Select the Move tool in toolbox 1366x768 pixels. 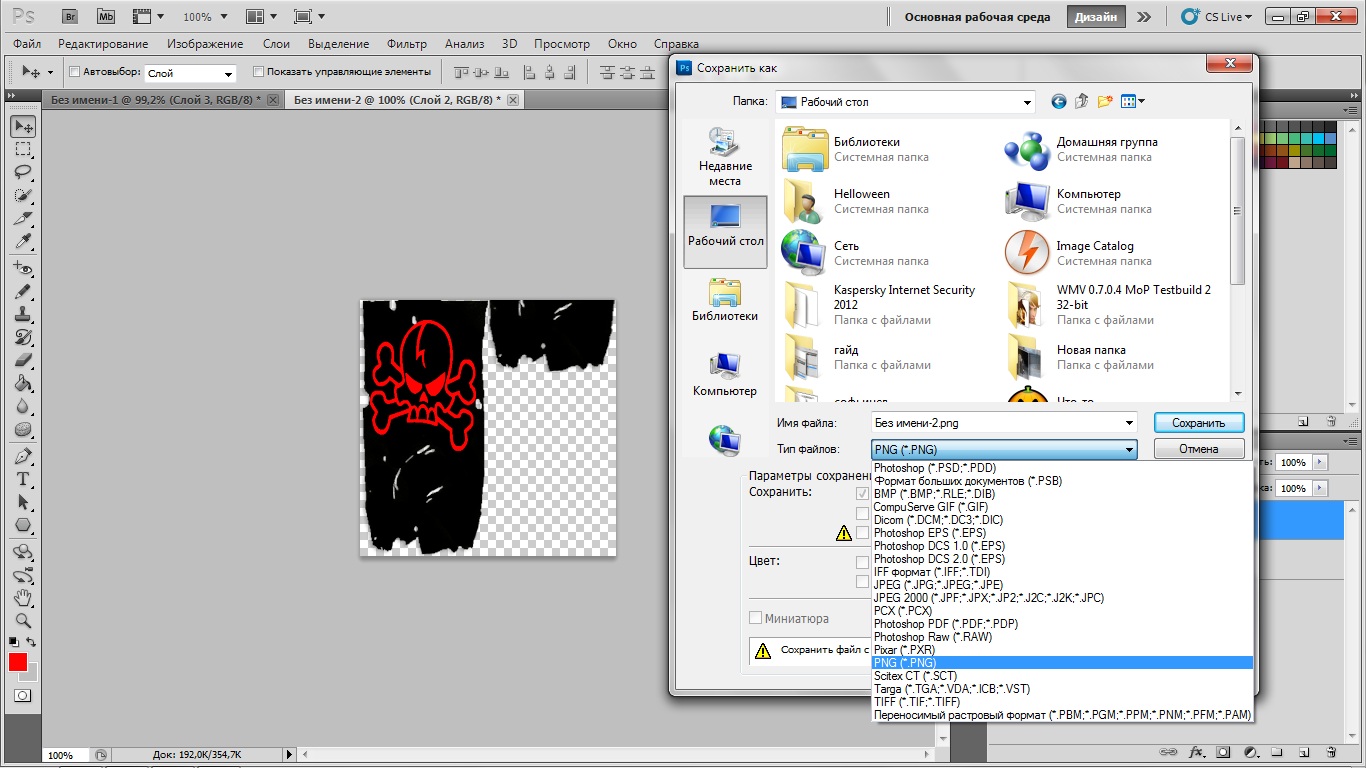23,127
